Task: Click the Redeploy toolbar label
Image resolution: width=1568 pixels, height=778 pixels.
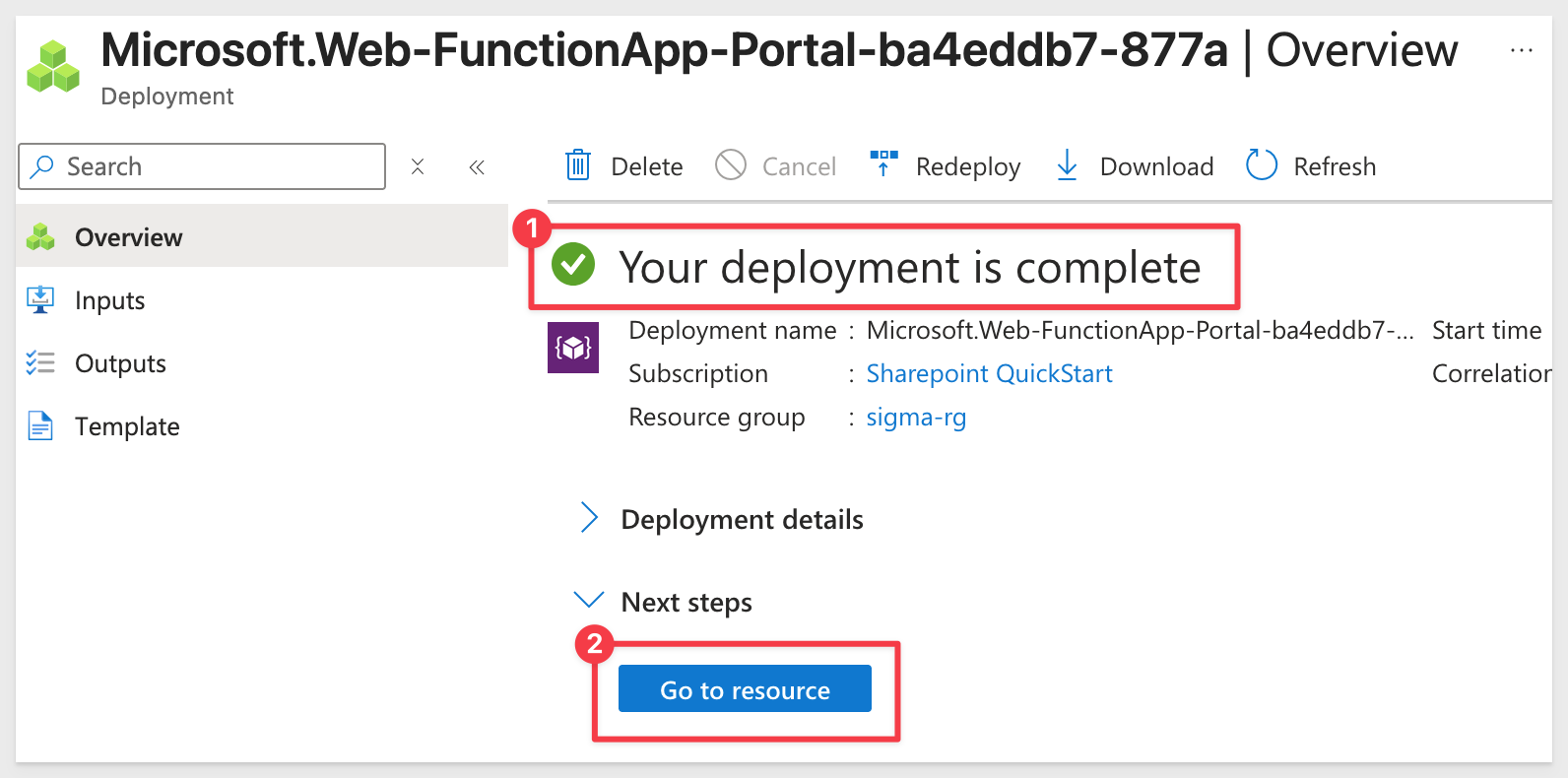Action: 968,167
